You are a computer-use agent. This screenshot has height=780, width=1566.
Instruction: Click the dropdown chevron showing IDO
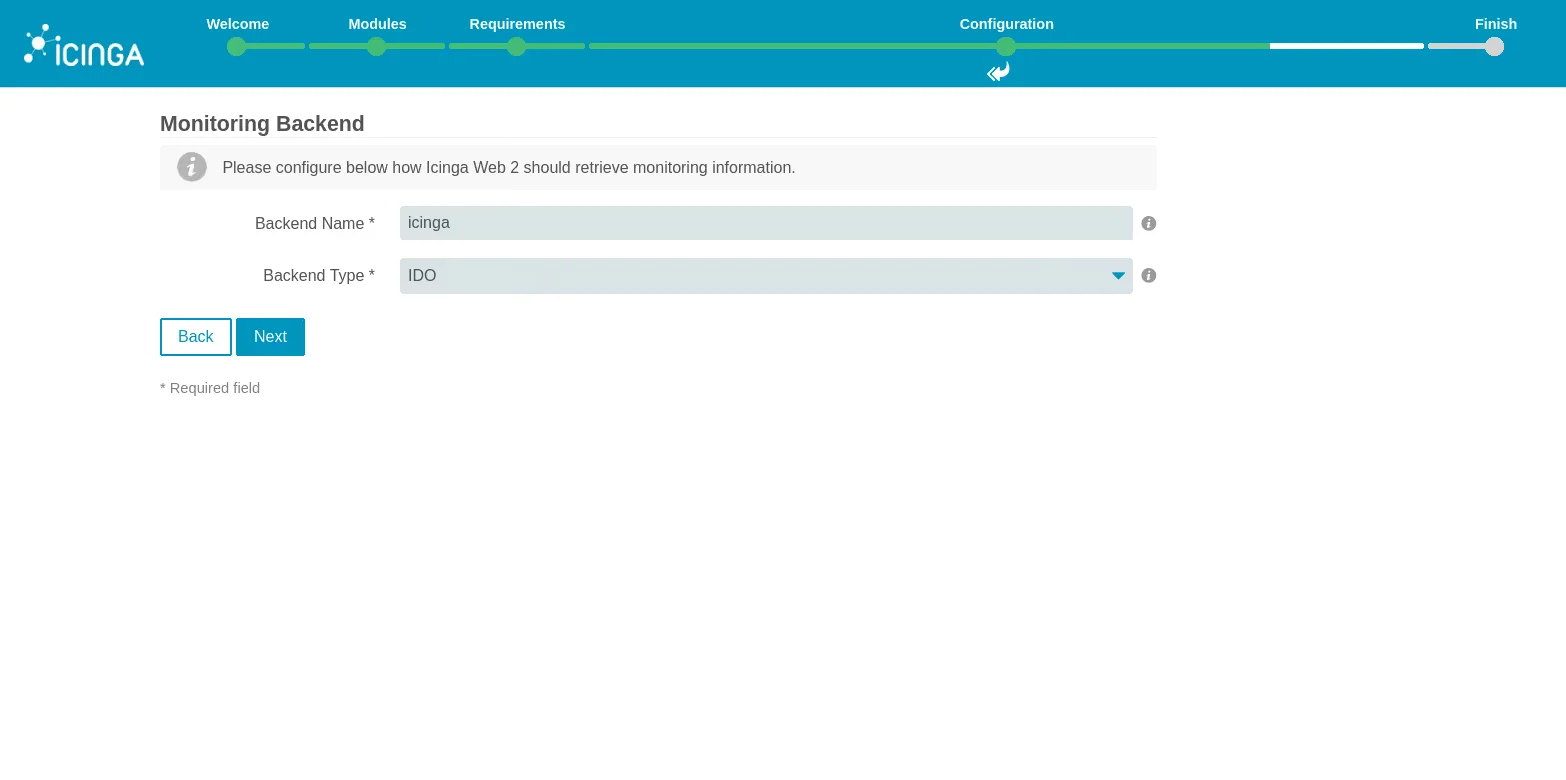(1118, 276)
